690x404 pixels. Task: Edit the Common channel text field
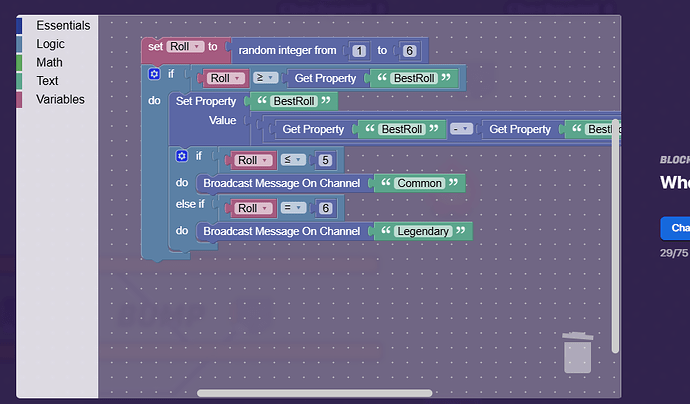(419, 184)
